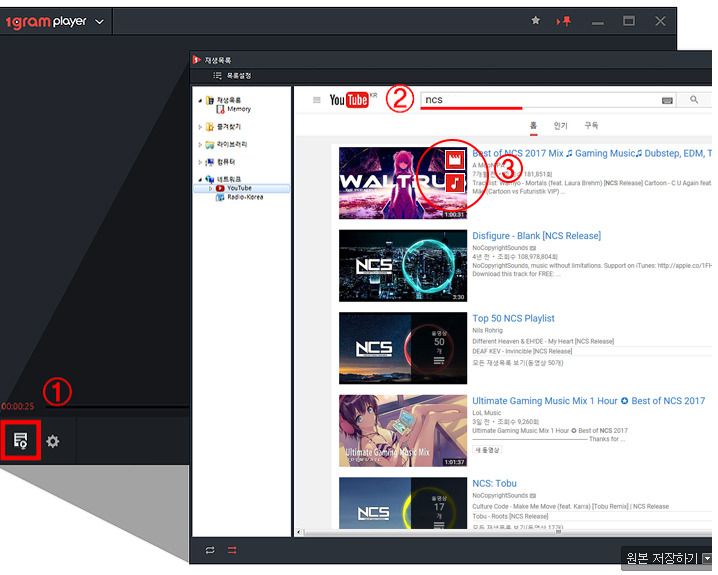Expand the 컴퓨터 tree node arrow
This screenshot has height=575, width=718.
200,162
